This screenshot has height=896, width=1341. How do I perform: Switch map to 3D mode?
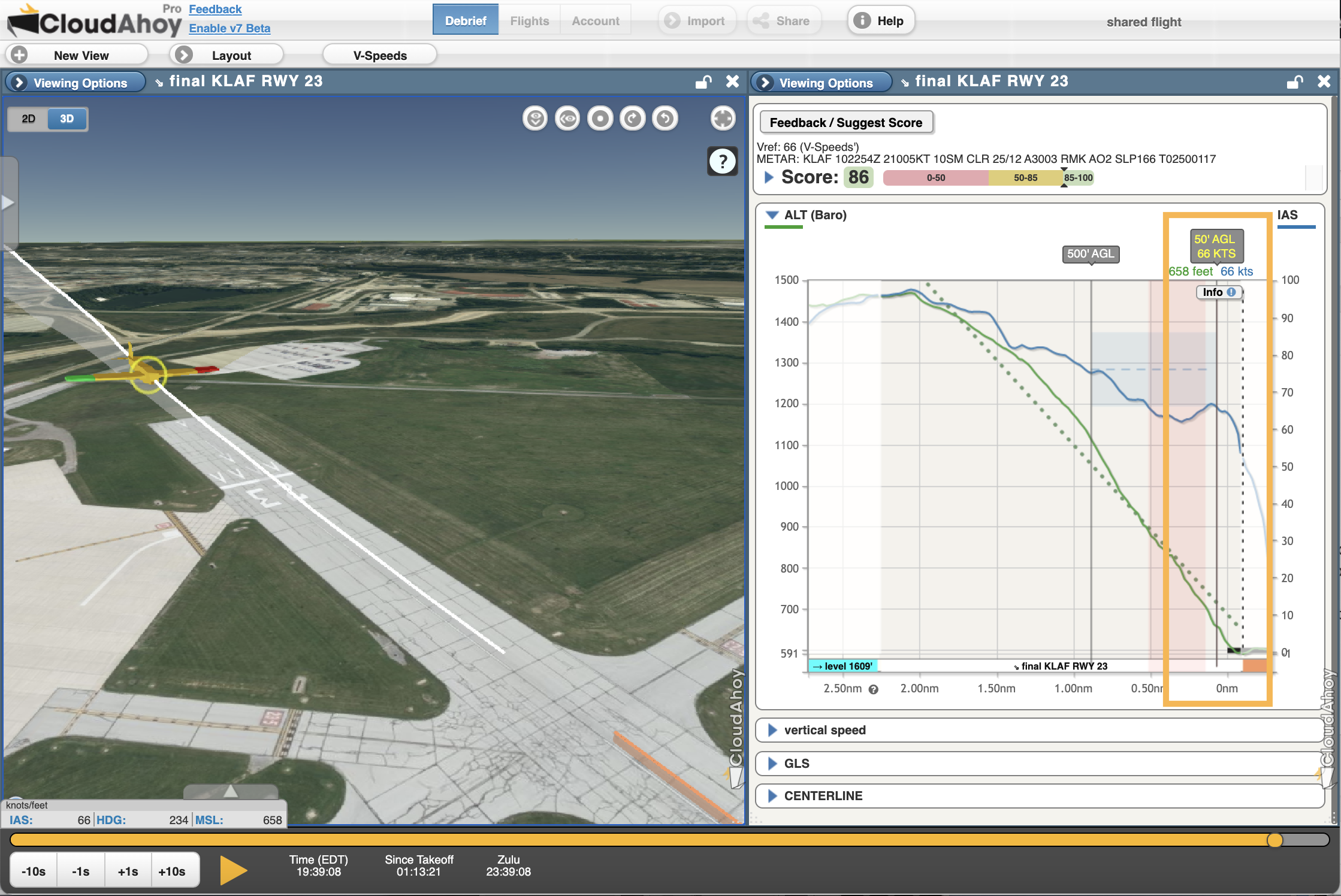tap(67, 119)
